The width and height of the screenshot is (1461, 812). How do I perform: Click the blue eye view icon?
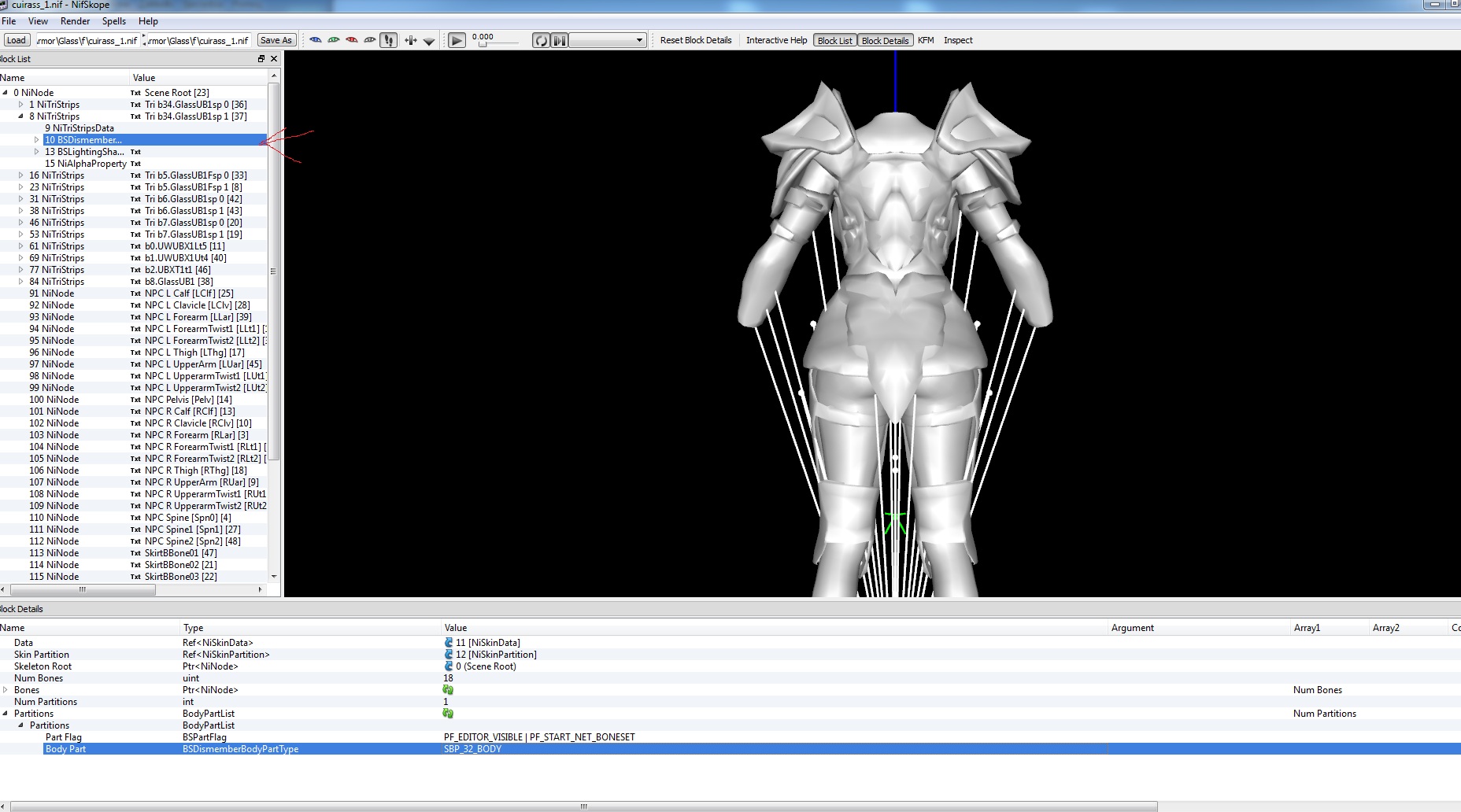pyautogui.click(x=316, y=40)
